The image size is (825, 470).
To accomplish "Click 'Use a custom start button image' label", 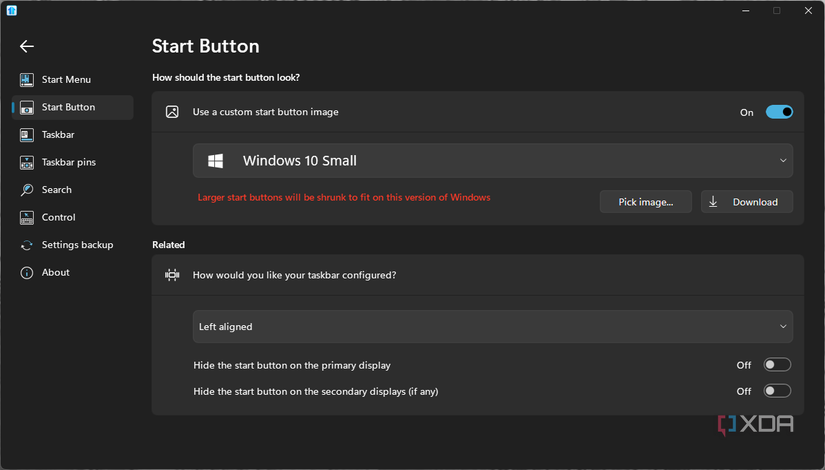I will pos(265,112).
